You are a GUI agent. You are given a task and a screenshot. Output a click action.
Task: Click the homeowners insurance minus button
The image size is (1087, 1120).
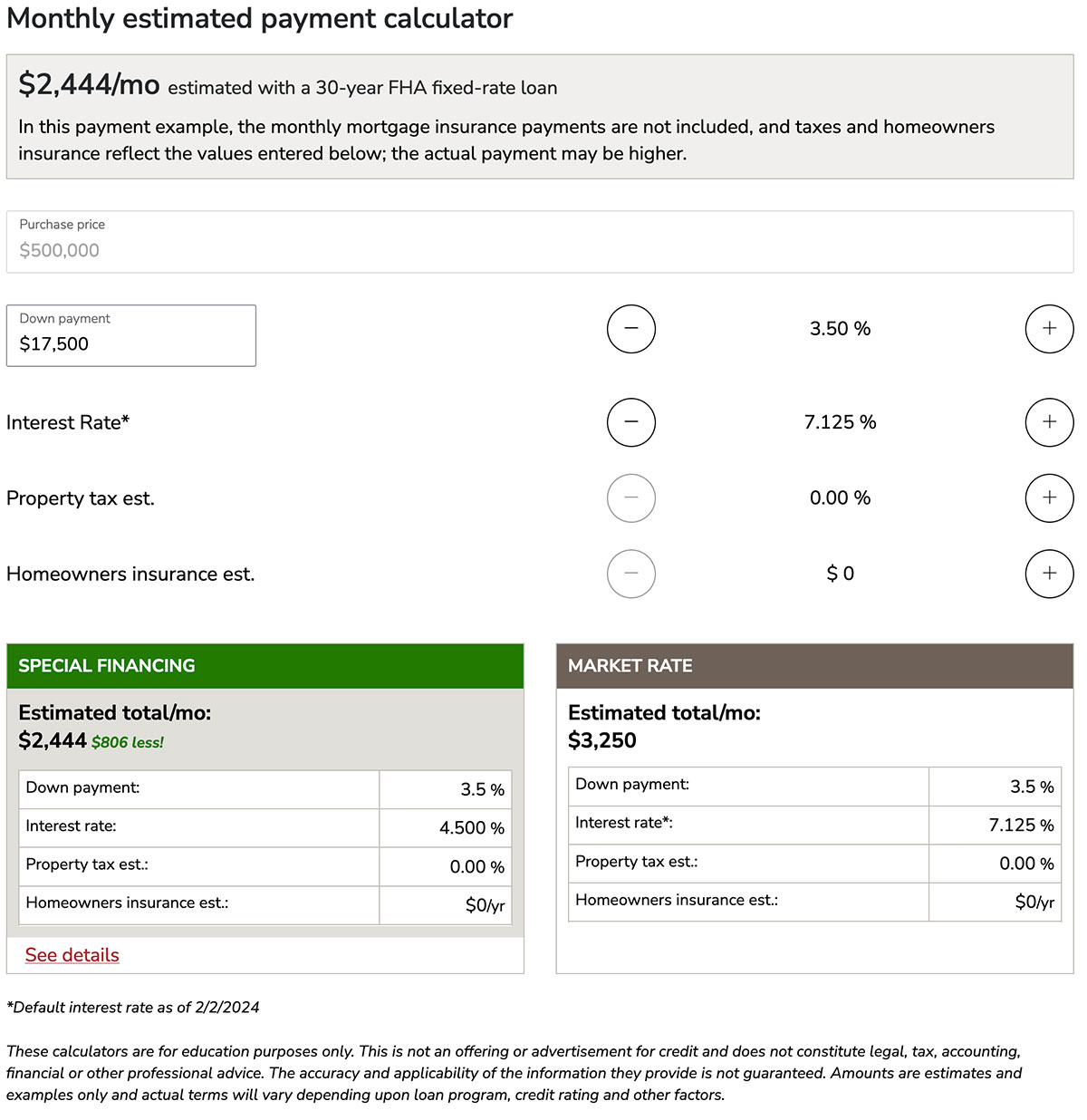(631, 574)
